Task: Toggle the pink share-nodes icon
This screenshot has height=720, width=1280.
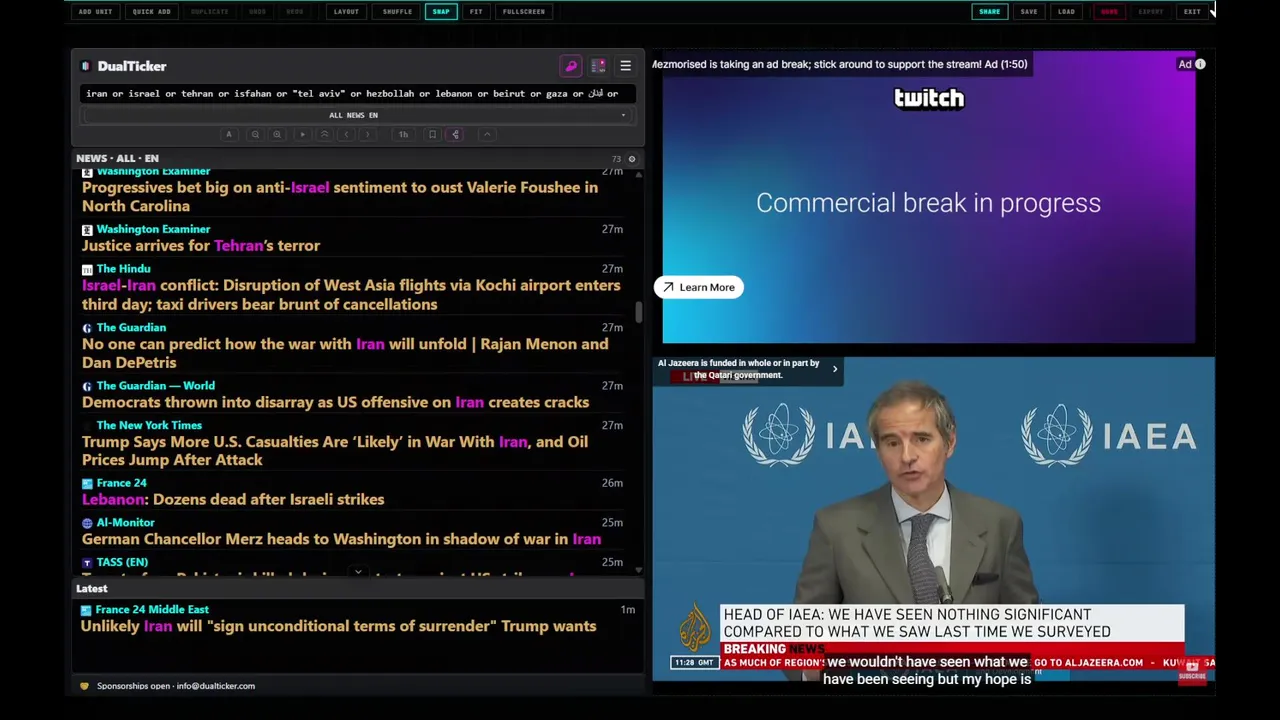Action: [x=455, y=134]
